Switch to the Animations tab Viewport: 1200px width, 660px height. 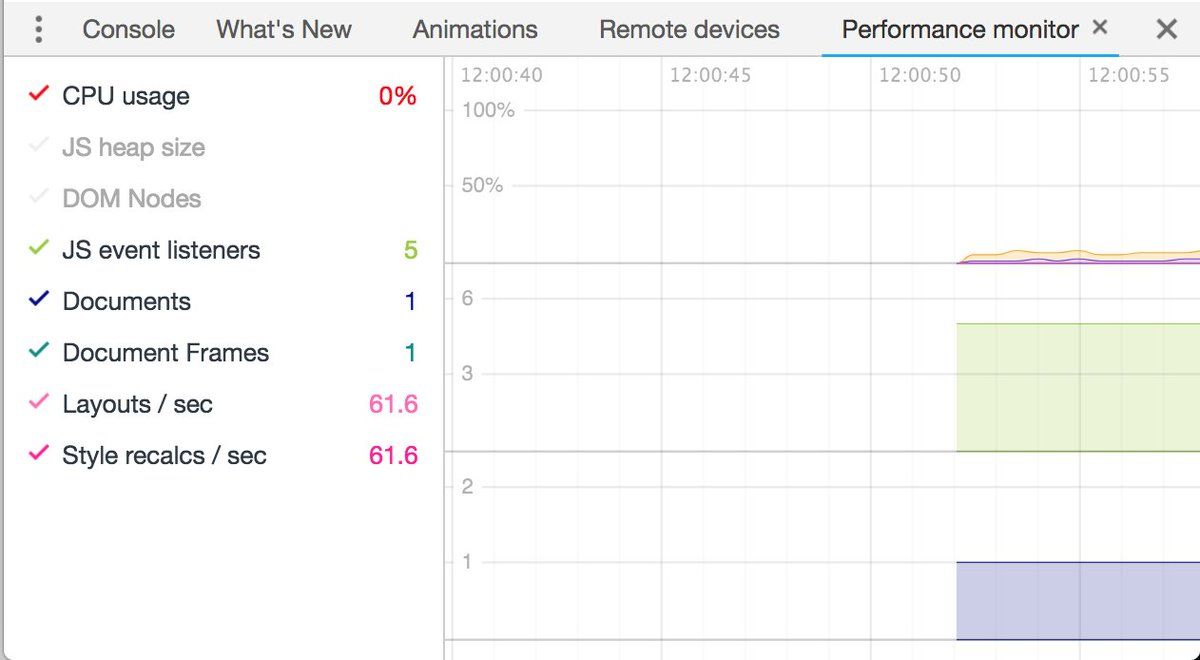pyautogui.click(x=475, y=30)
